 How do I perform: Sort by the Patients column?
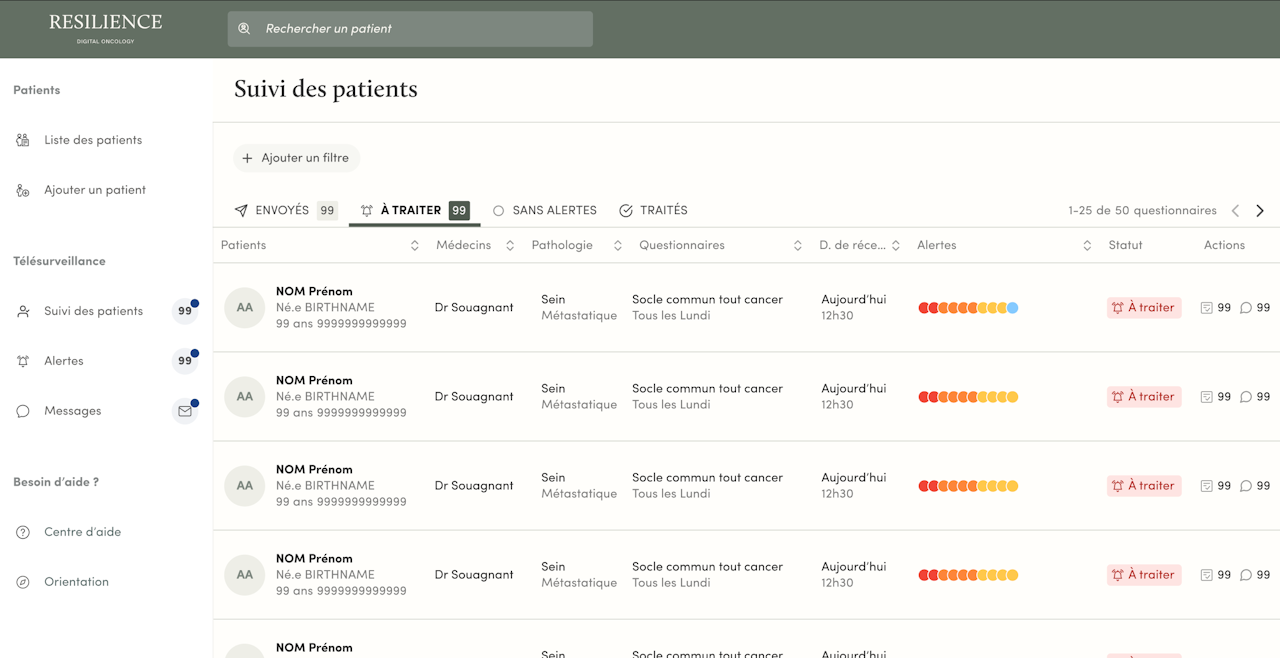pyautogui.click(x=414, y=245)
